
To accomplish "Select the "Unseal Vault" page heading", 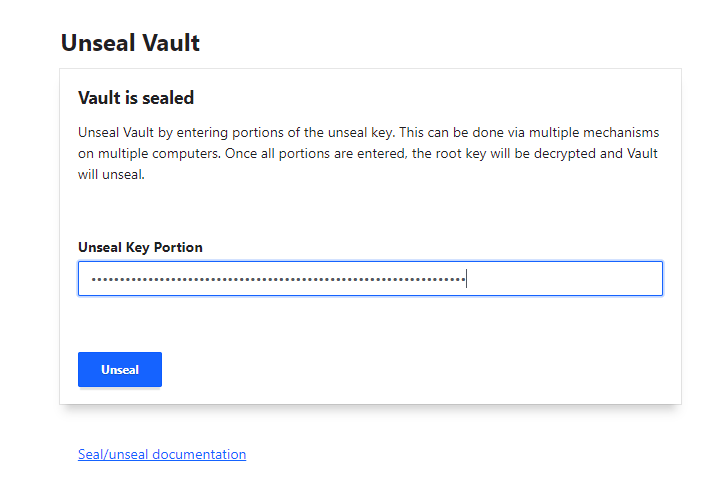I will pyautogui.click(x=130, y=43).
